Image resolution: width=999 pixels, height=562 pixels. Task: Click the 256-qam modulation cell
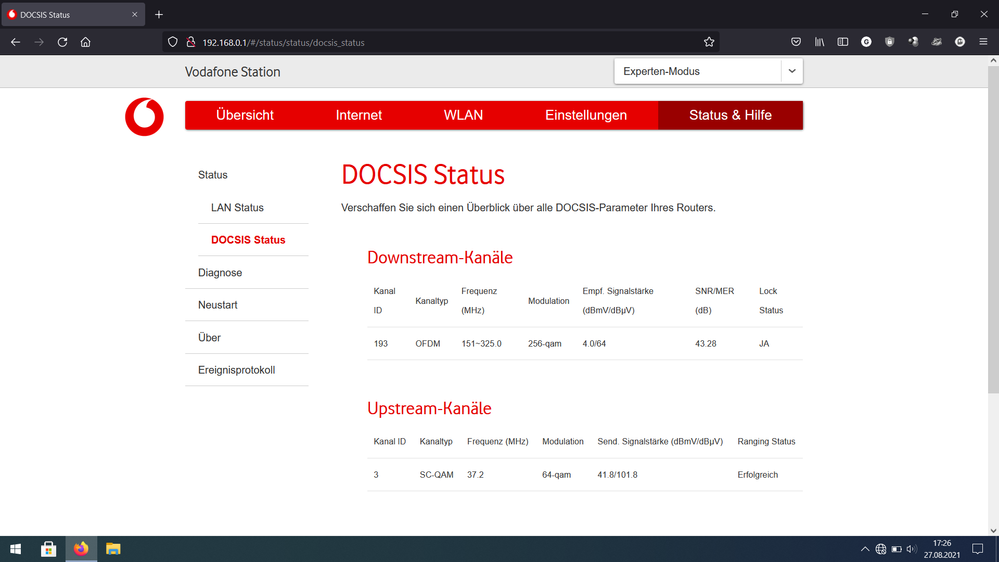pos(545,343)
